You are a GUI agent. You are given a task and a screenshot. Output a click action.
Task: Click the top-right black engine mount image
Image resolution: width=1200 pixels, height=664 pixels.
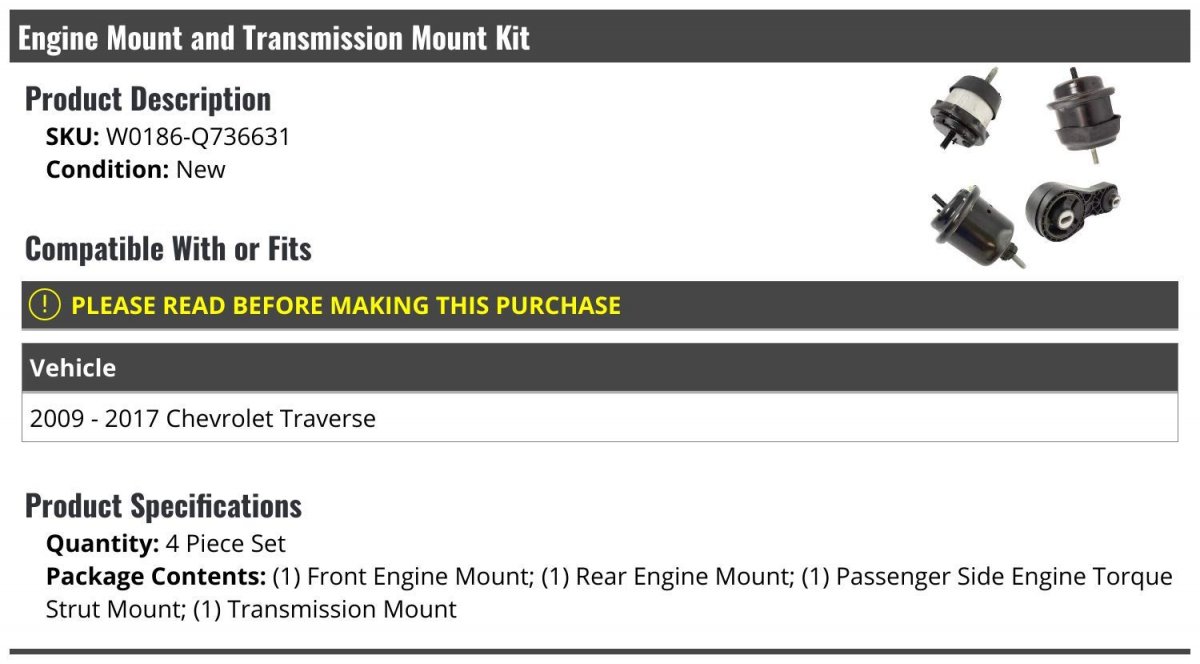(1081, 113)
